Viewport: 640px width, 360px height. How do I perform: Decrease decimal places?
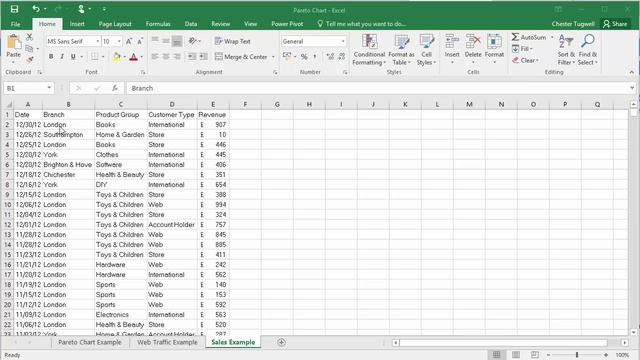click(342, 57)
